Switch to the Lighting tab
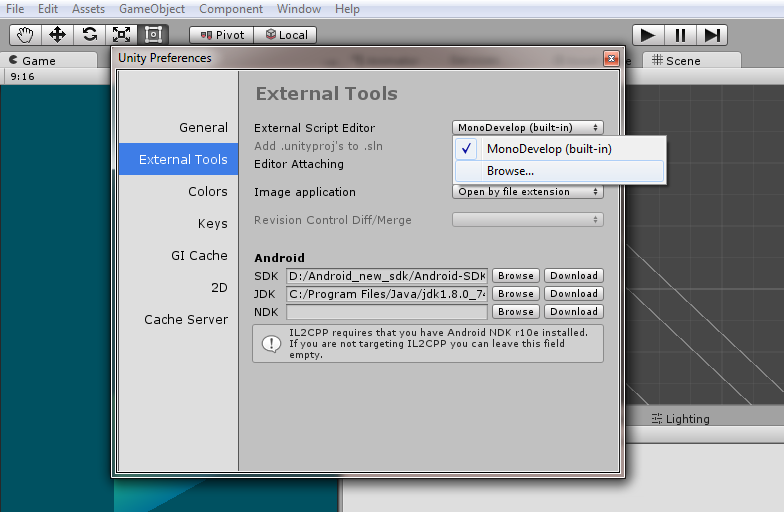The width and height of the screenshot is (784, 512). click(680, 419)
